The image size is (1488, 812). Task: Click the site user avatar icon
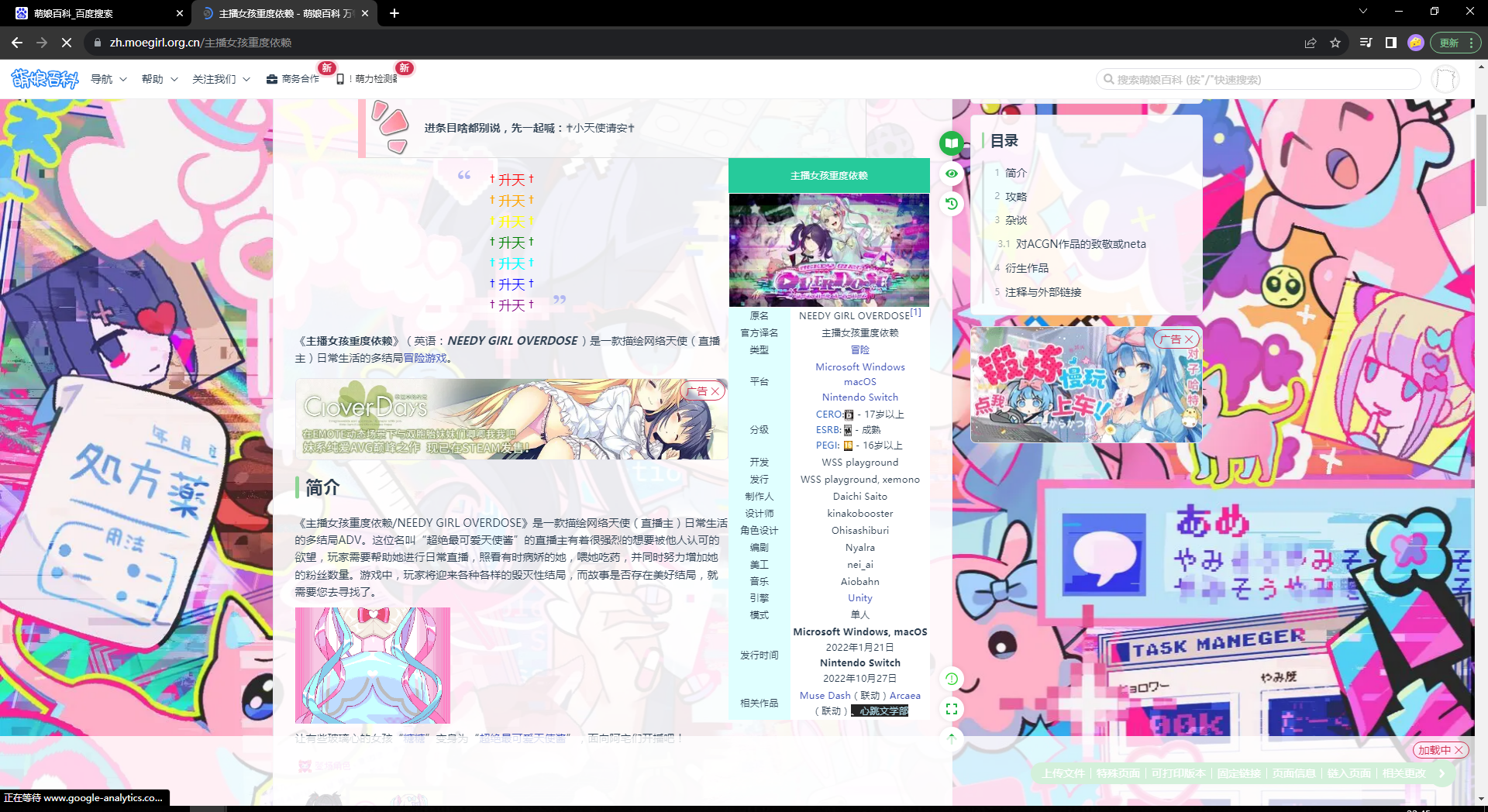tap(1445, 79)
